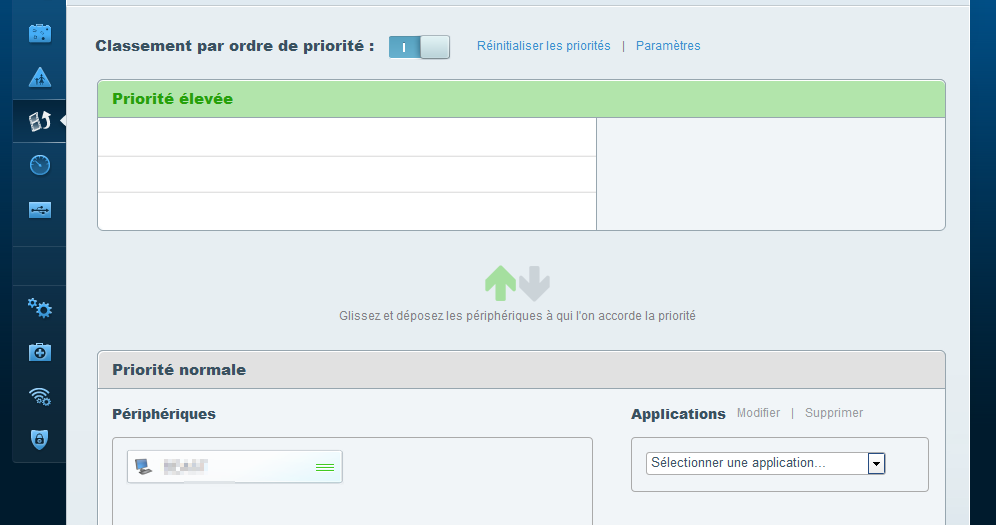
Task: Open the Paramètres link
Action: coord(668,46)
